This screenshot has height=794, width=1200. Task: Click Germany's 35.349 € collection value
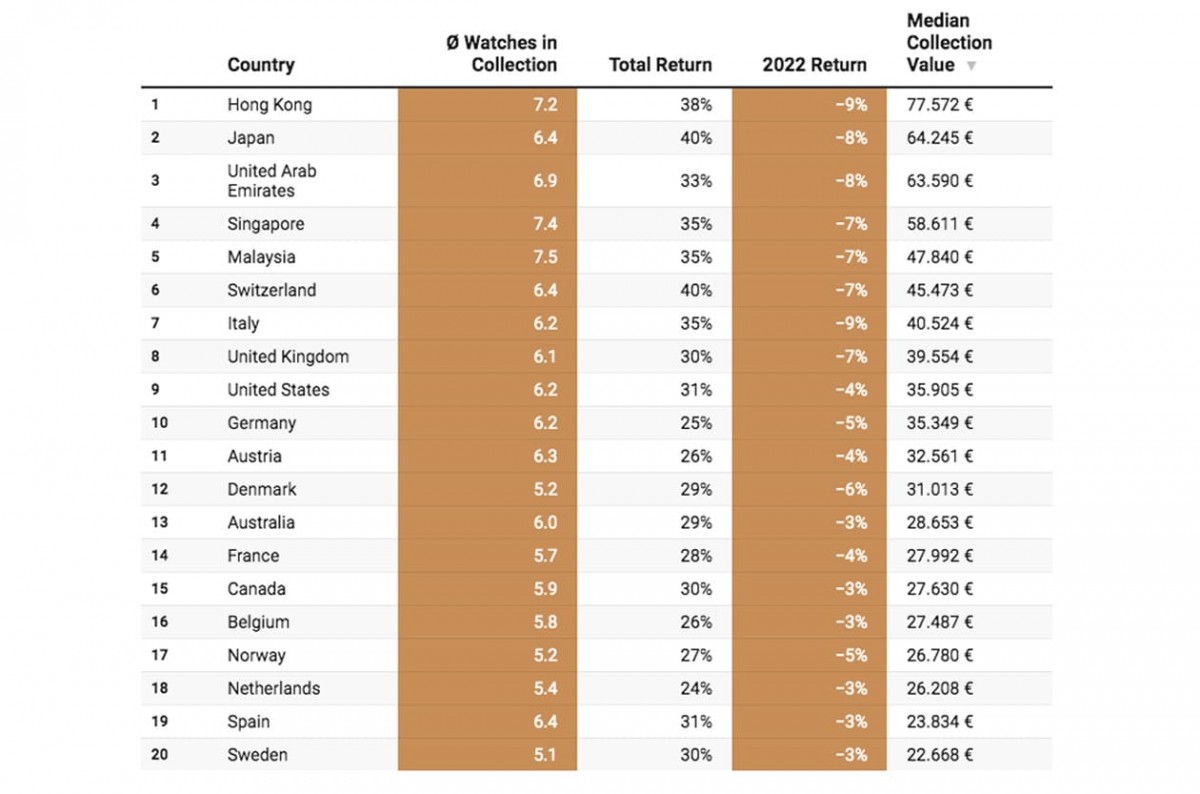pos(938,422)
